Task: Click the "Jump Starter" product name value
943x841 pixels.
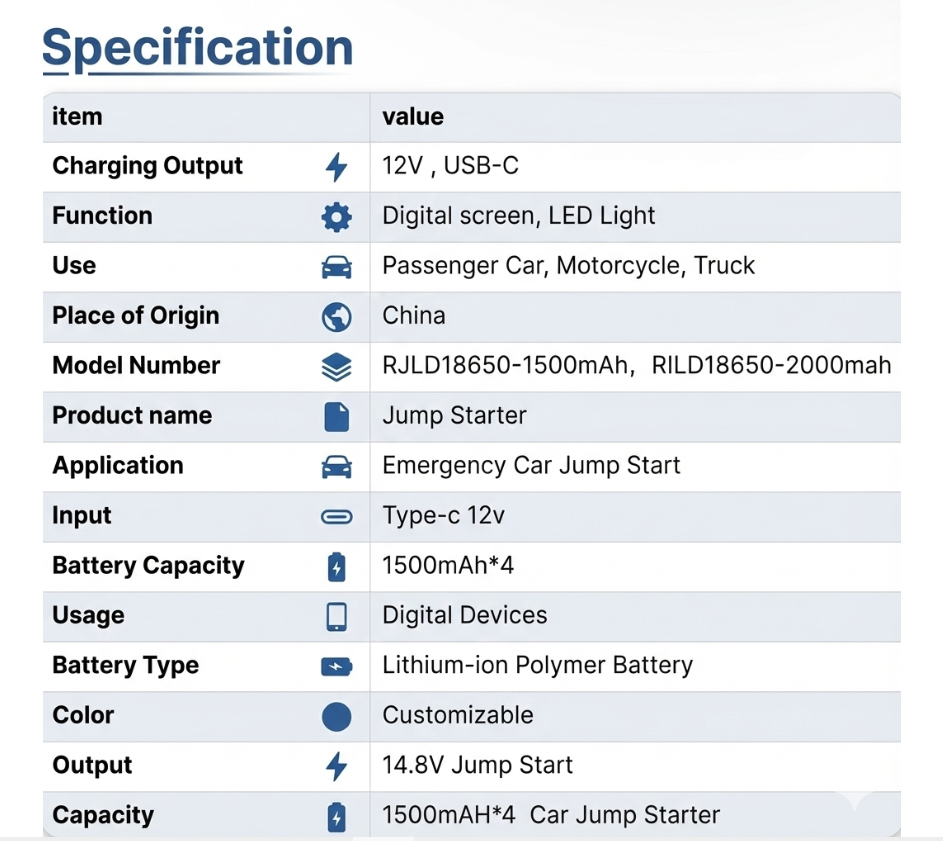Action: 454,416
